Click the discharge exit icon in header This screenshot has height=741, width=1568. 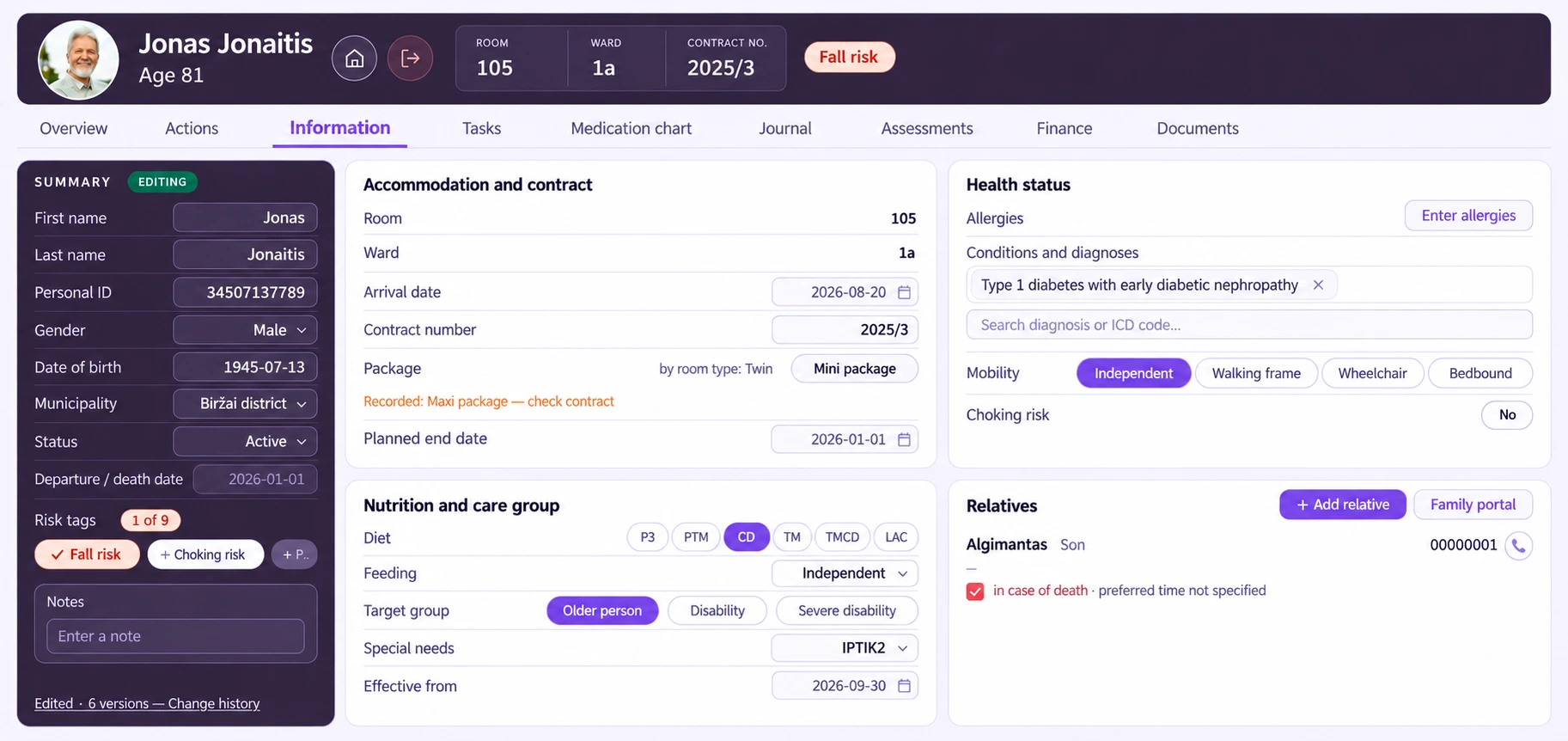tap(410, 58)
